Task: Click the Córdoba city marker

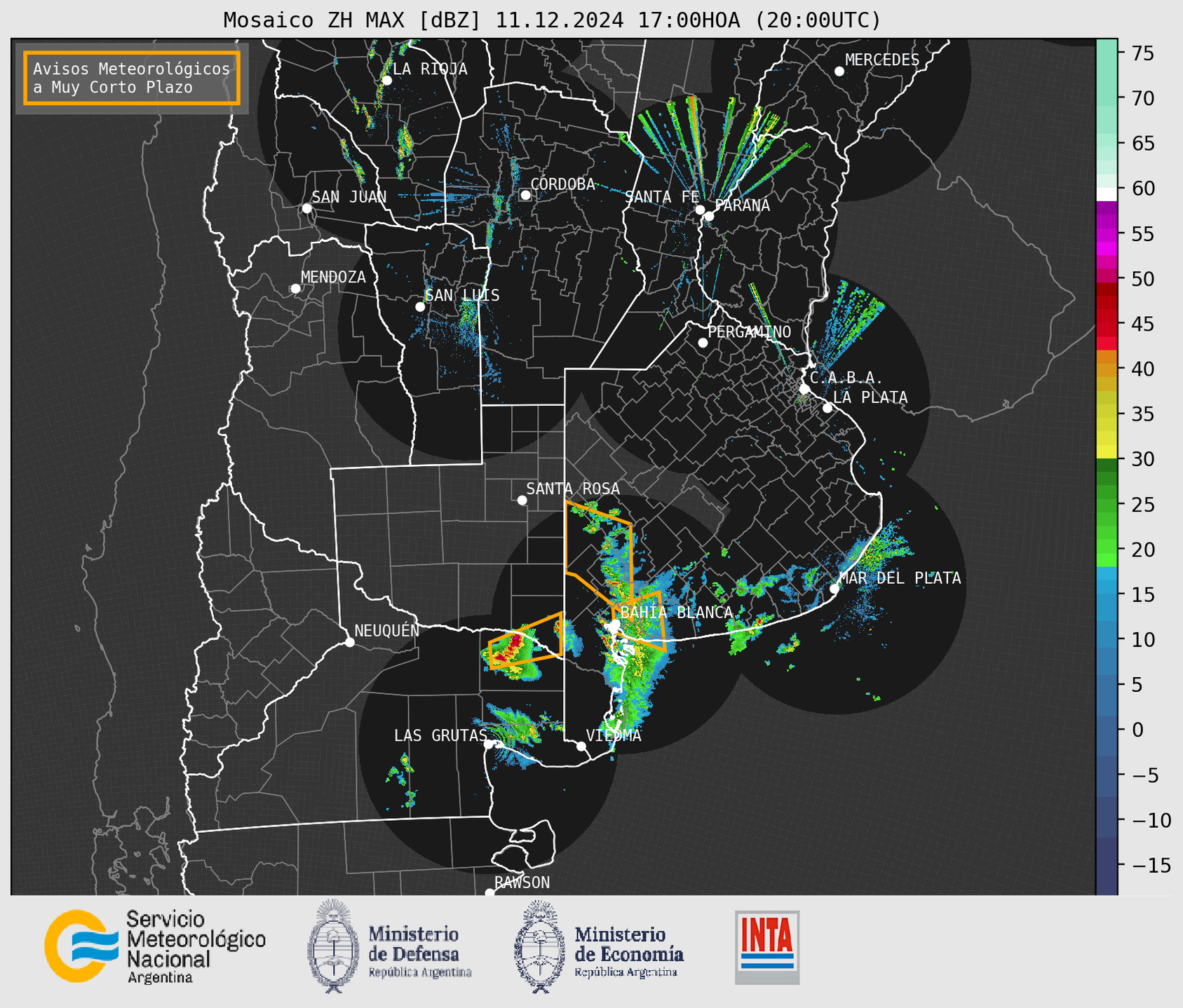Action: (525, 195)
